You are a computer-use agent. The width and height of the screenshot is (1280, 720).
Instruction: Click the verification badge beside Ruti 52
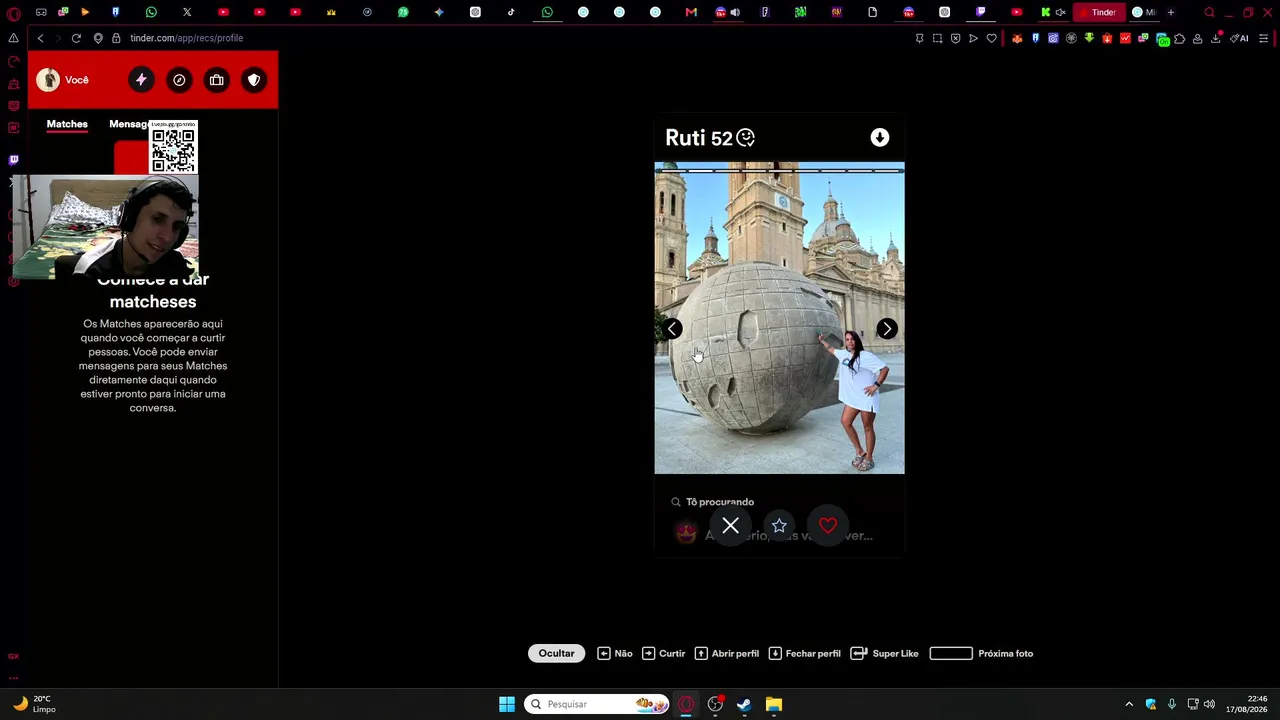pyautogui.click(x=746, y=138)
